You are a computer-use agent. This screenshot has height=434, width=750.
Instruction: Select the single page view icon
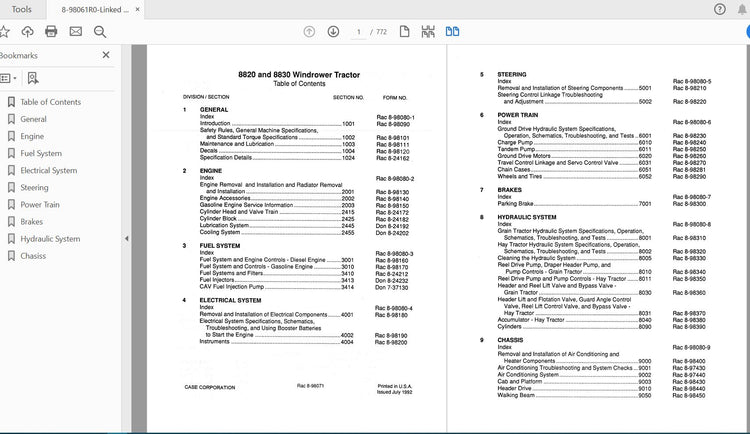tap(404, 32)
